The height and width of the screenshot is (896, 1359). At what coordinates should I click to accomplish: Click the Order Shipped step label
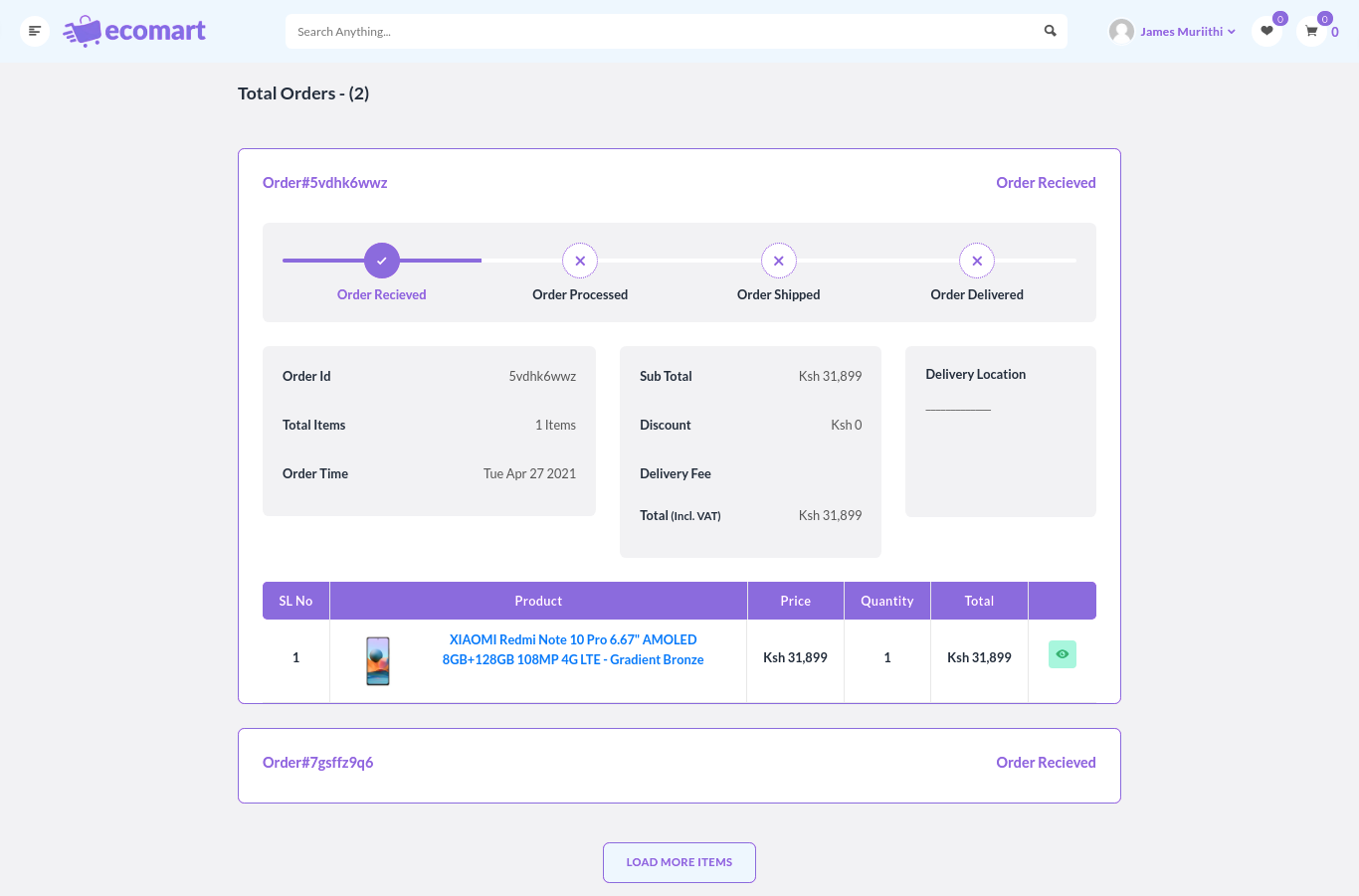click(779, 294)
